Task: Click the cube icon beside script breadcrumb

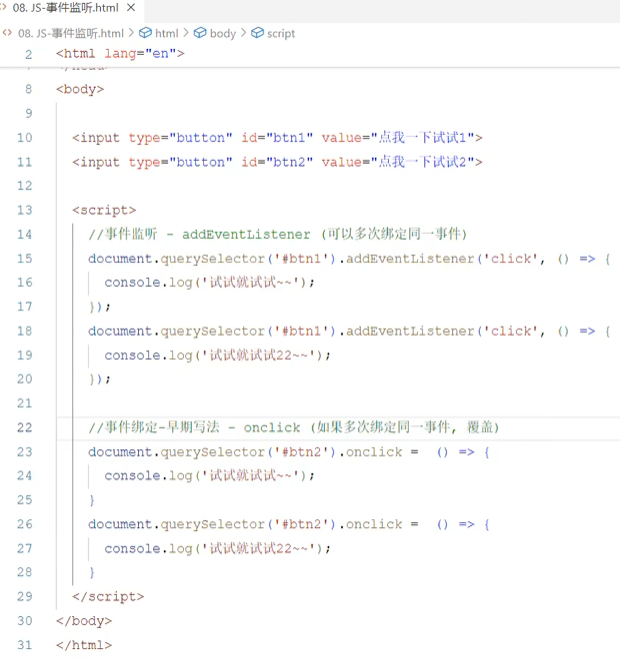Action: click(x=257, y=33)
